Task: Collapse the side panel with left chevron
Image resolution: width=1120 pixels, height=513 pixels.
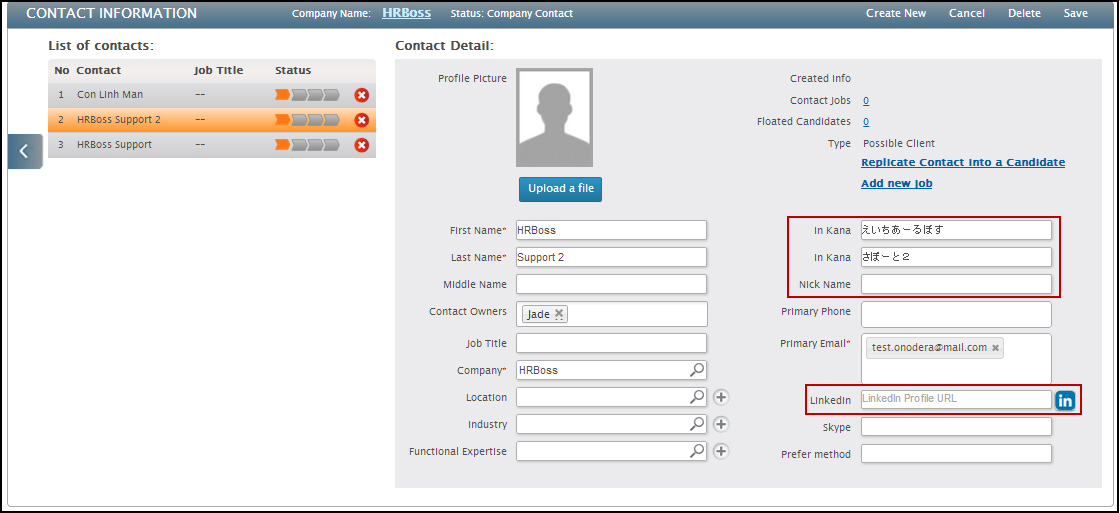Action: coord(25,151)
